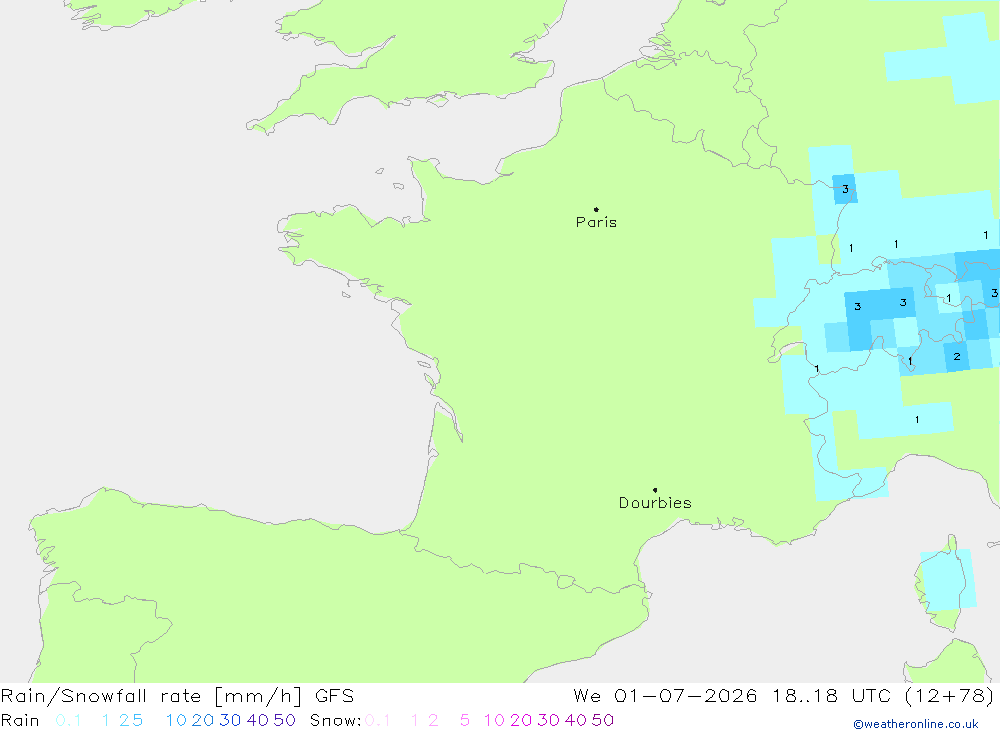Click the Dourbies location dot marker
This screenshot has width=1000, height=733.
[655, 490]
